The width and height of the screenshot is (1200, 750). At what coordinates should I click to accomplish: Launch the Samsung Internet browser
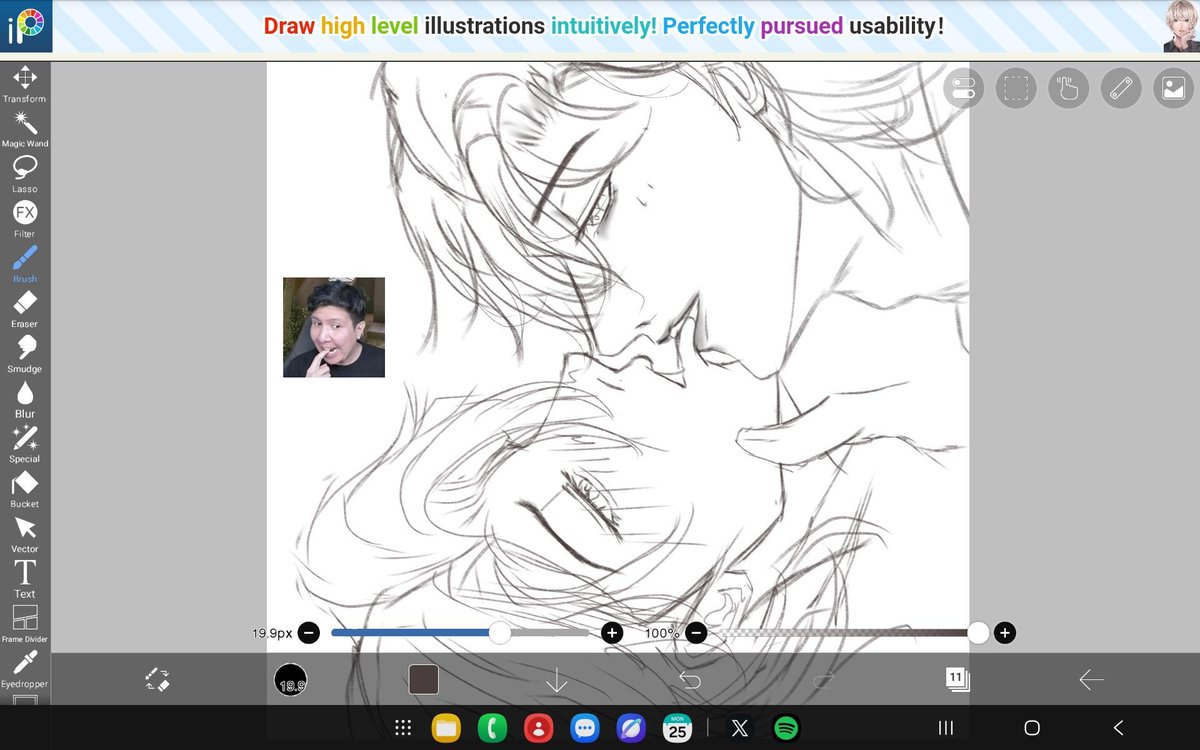click(632, 728)
